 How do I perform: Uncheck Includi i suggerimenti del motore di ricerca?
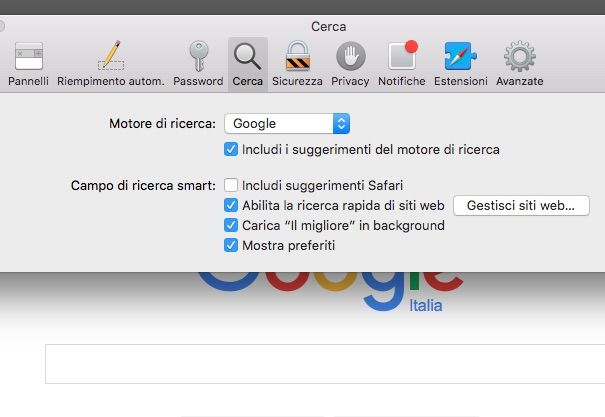[231, 149]
